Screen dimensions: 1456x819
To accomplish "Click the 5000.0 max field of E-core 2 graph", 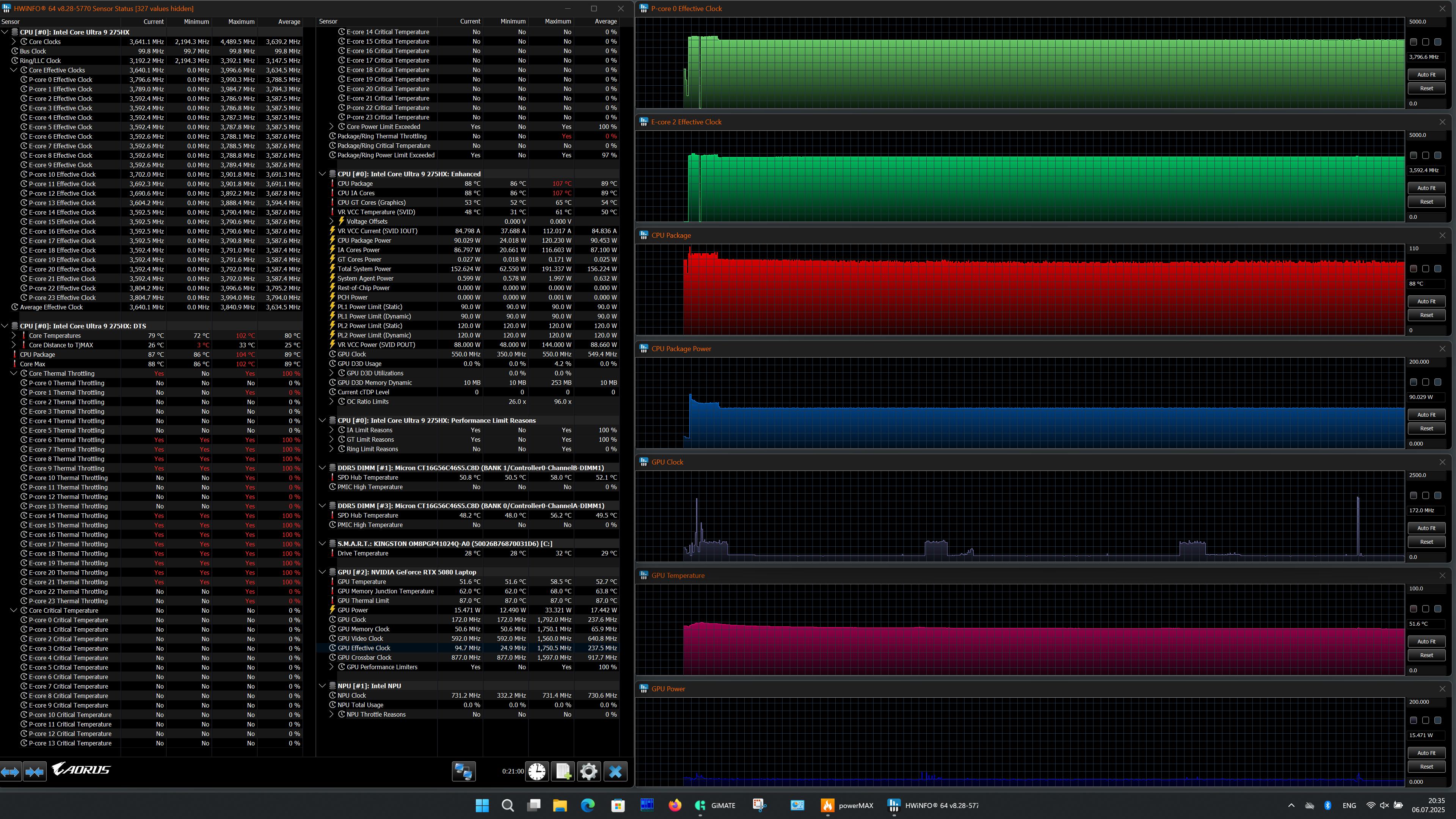I will pyautogui.click(x=1426, y=135).
